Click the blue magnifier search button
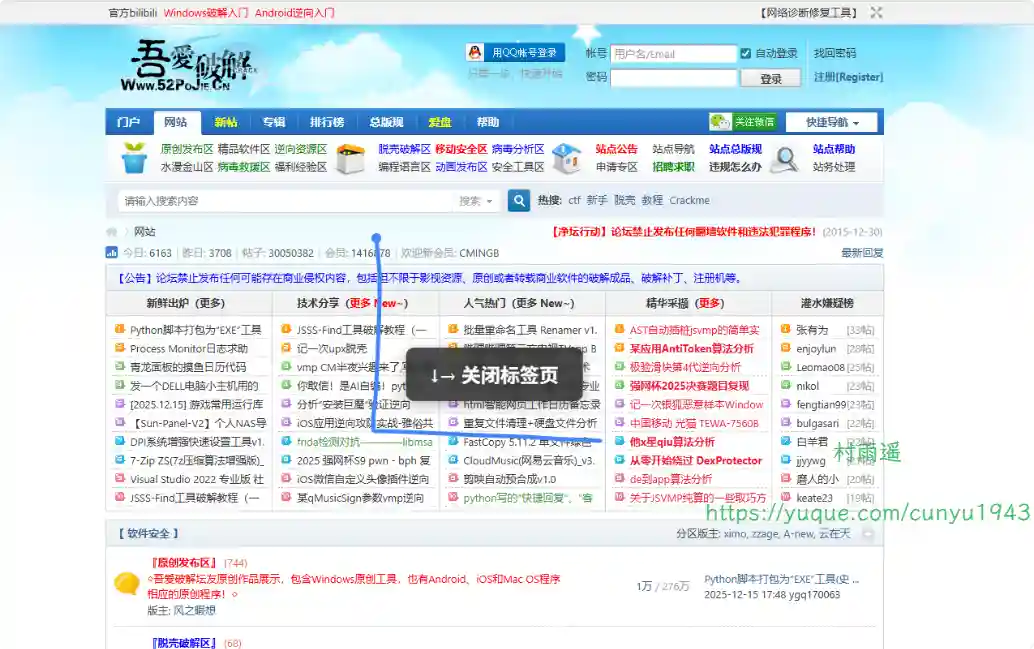Screen dimensions: 1034x649 (519, 201)
